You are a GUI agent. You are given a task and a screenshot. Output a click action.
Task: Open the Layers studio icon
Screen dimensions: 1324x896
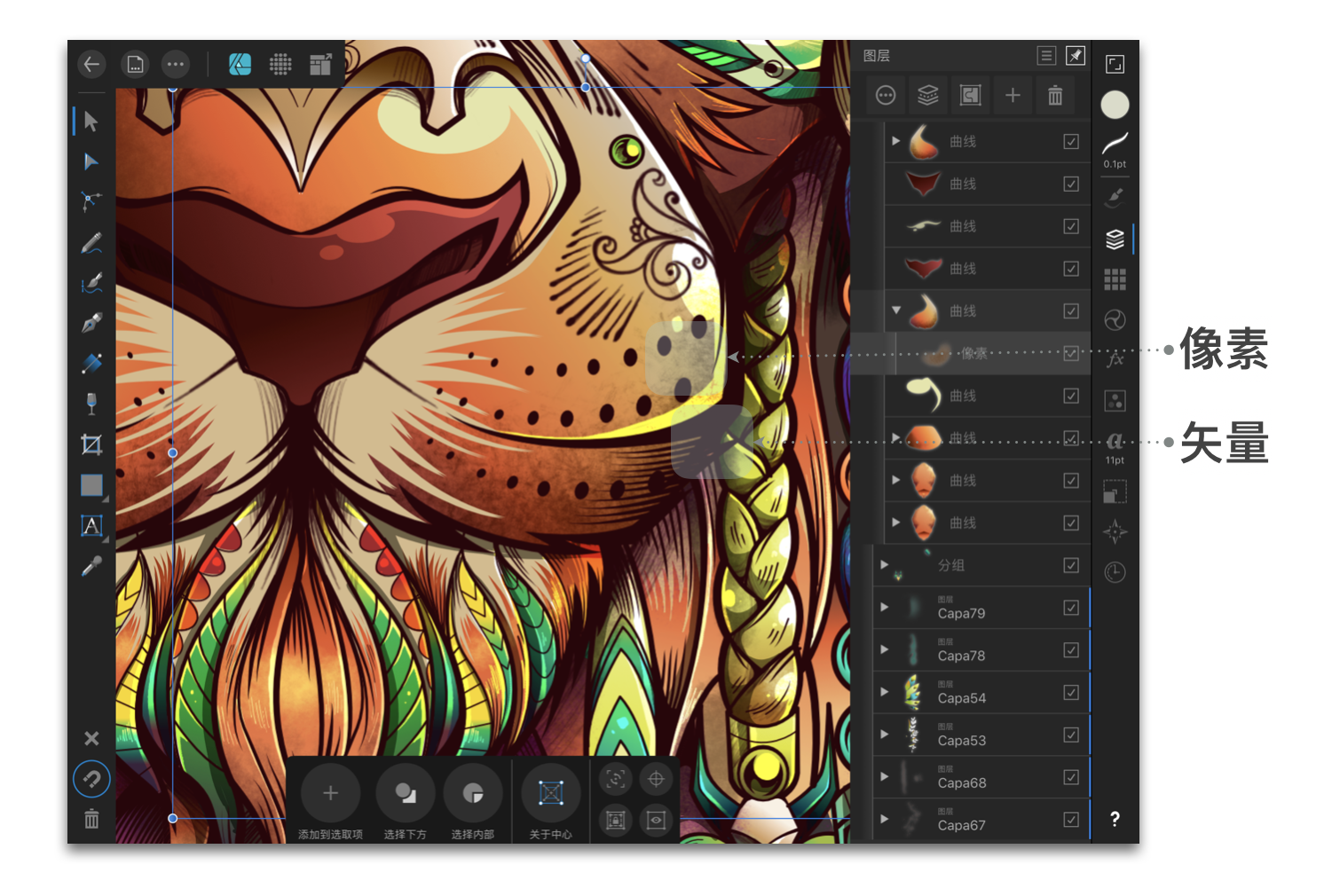1115,239
